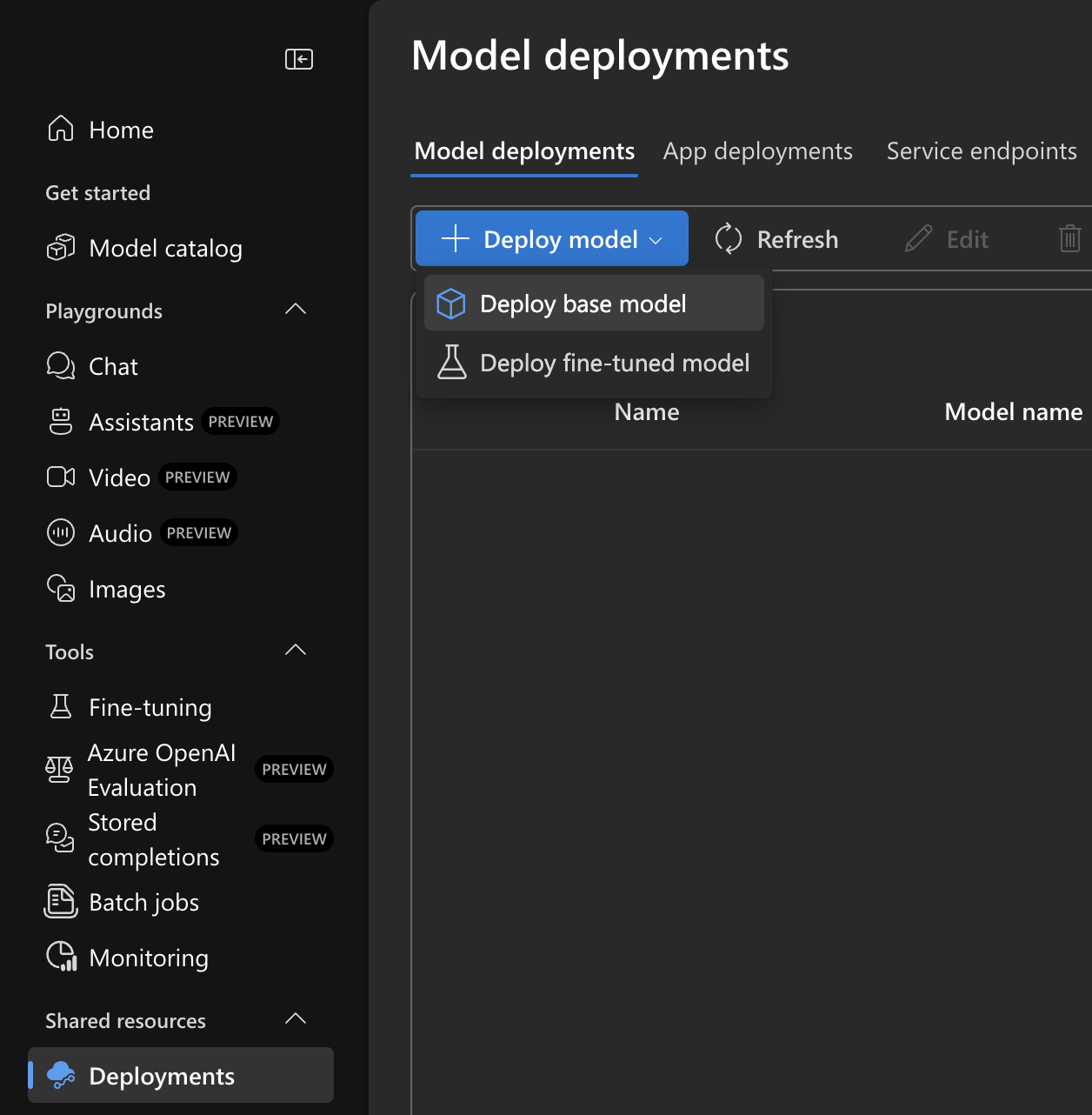
Task: Choose Deploy base model from the menu
Action: coord(583,303)
